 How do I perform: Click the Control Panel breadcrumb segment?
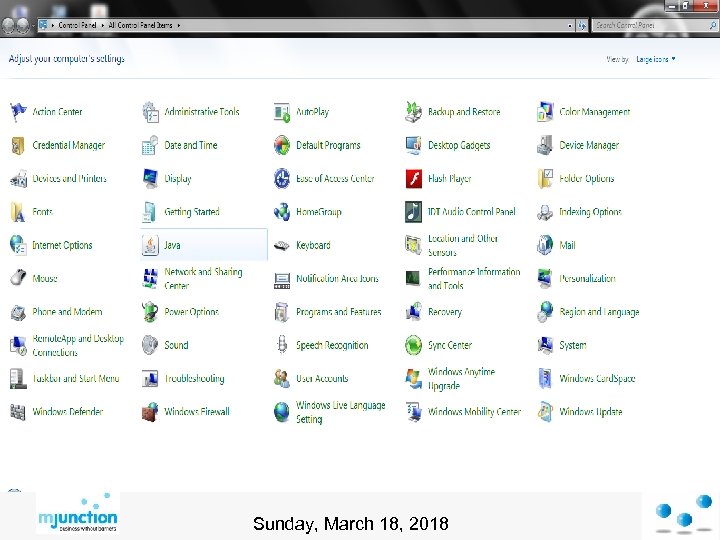pos(77,25)
